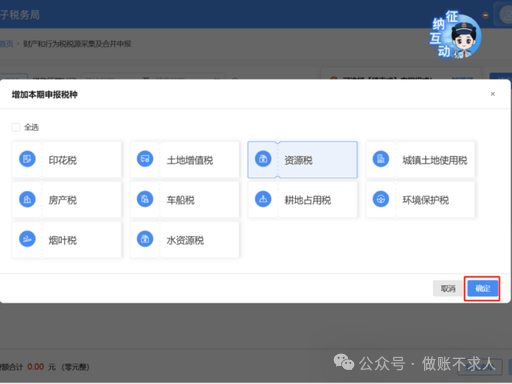The width and height of the screenshot is (512, 384).
Task: Click the 城镇土地使用税 icon
Action: coord(381,159)
